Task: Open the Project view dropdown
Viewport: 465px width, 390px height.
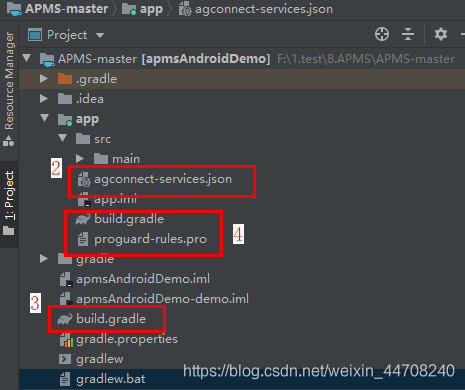Action: click(100, 35)
